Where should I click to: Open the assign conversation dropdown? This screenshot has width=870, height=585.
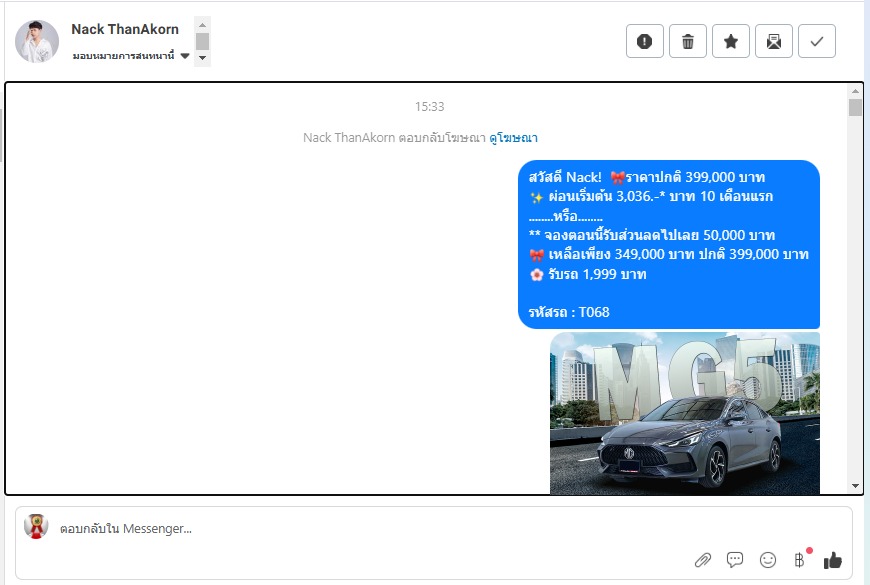tap(131, 56)
